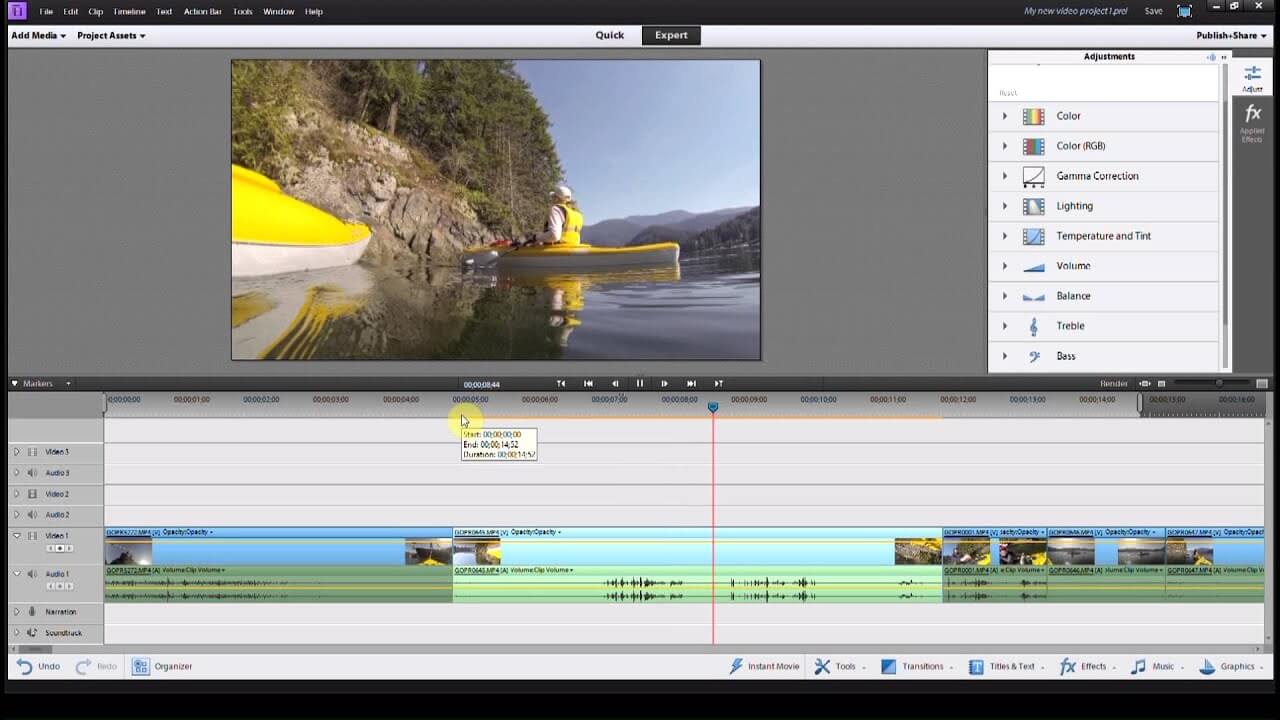Click the timeline zoom slider handle
Screen dimensions: 1280x720
pos(1218,384)
